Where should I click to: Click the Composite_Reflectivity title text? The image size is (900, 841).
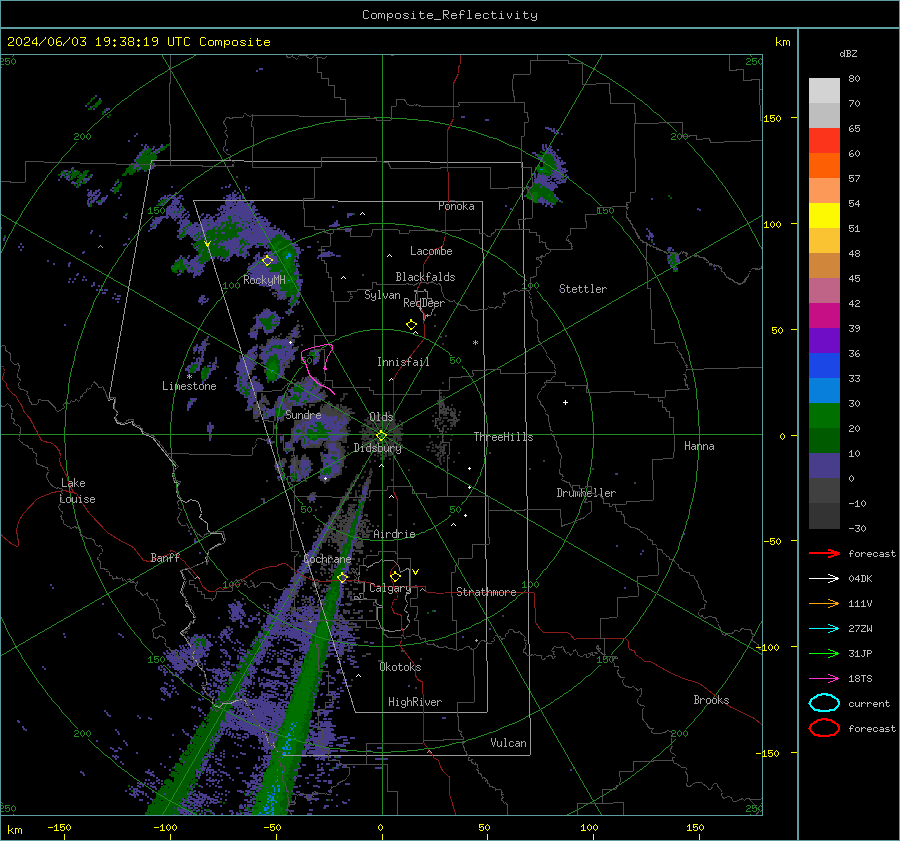coord(449,15)
